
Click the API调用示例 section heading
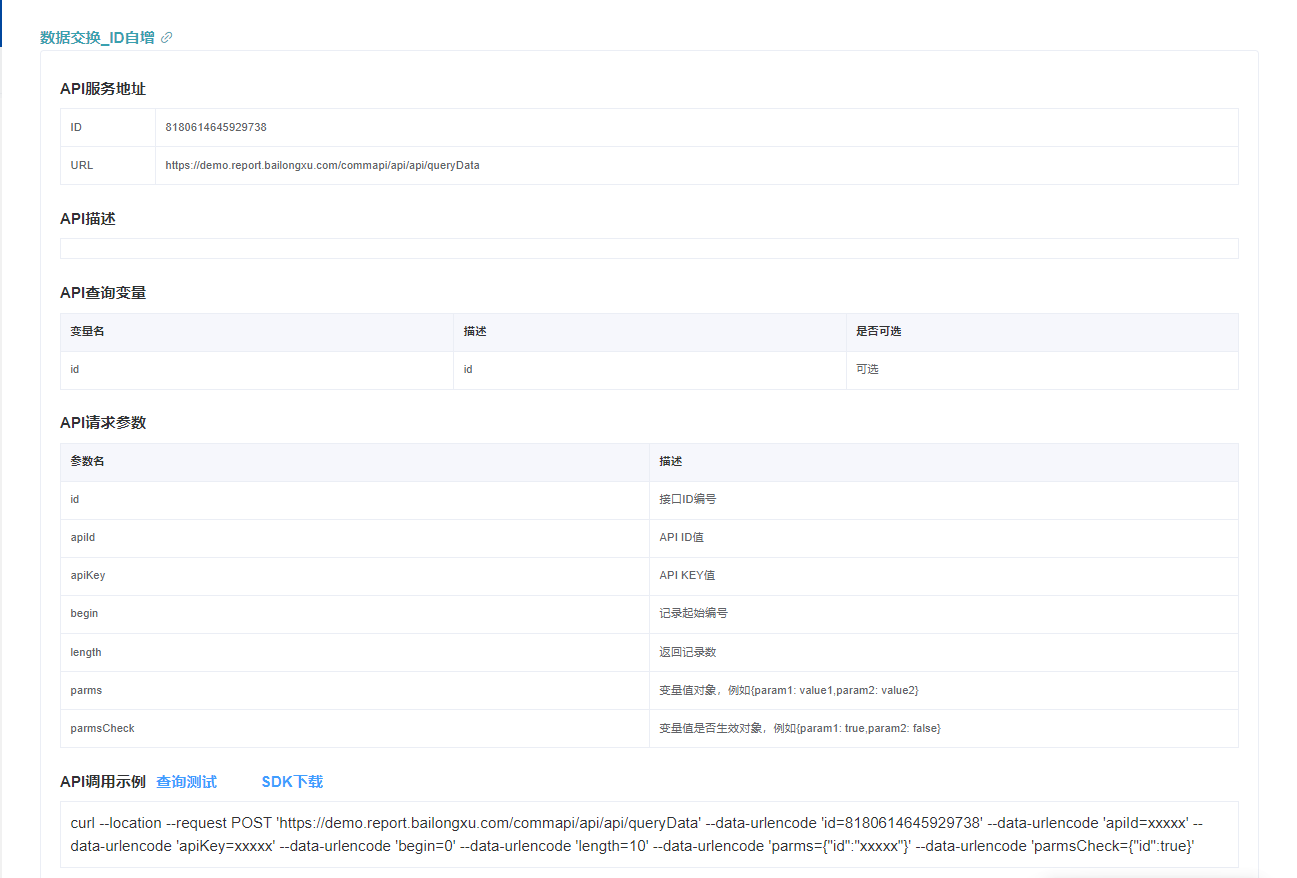tap(103, 782)
